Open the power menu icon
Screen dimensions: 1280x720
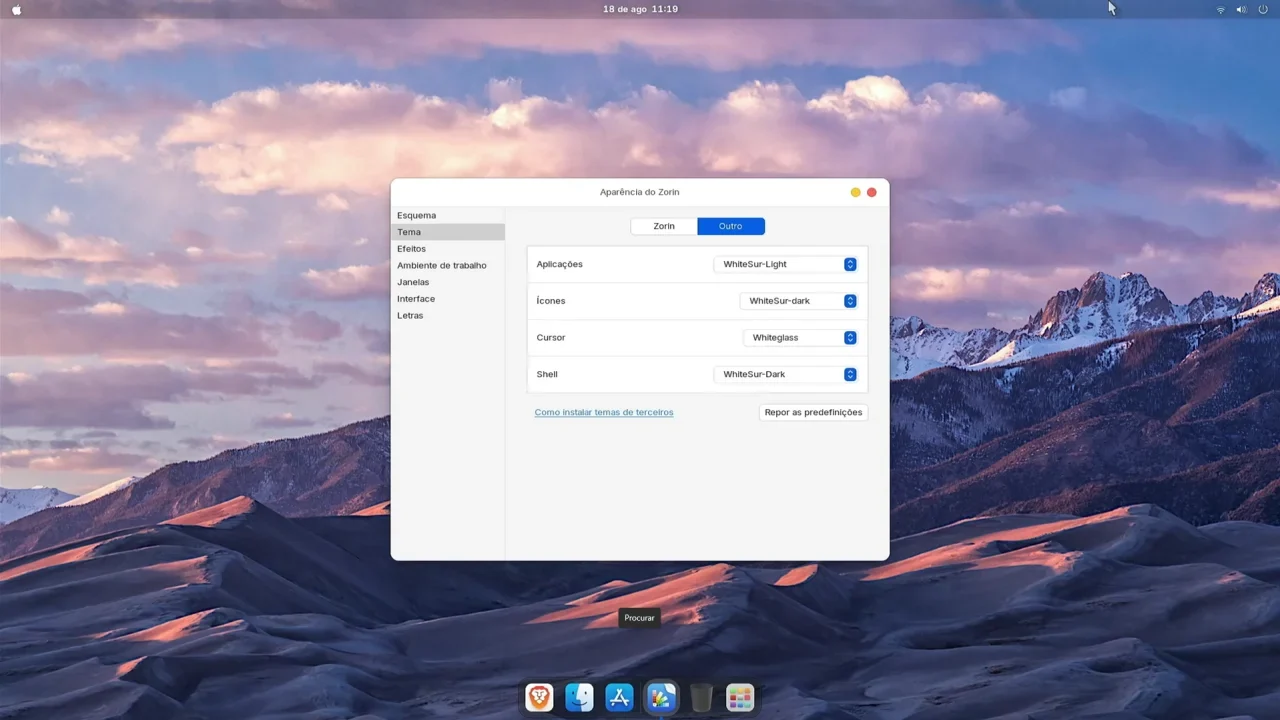[1263, 9]
